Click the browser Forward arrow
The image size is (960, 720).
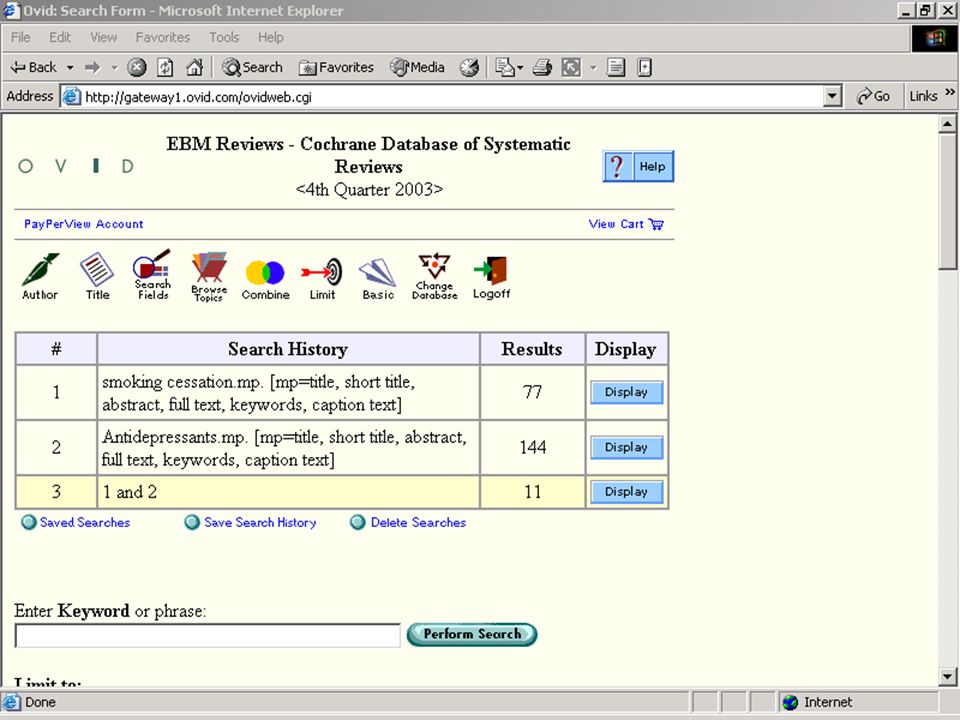(x=92, y=67)
